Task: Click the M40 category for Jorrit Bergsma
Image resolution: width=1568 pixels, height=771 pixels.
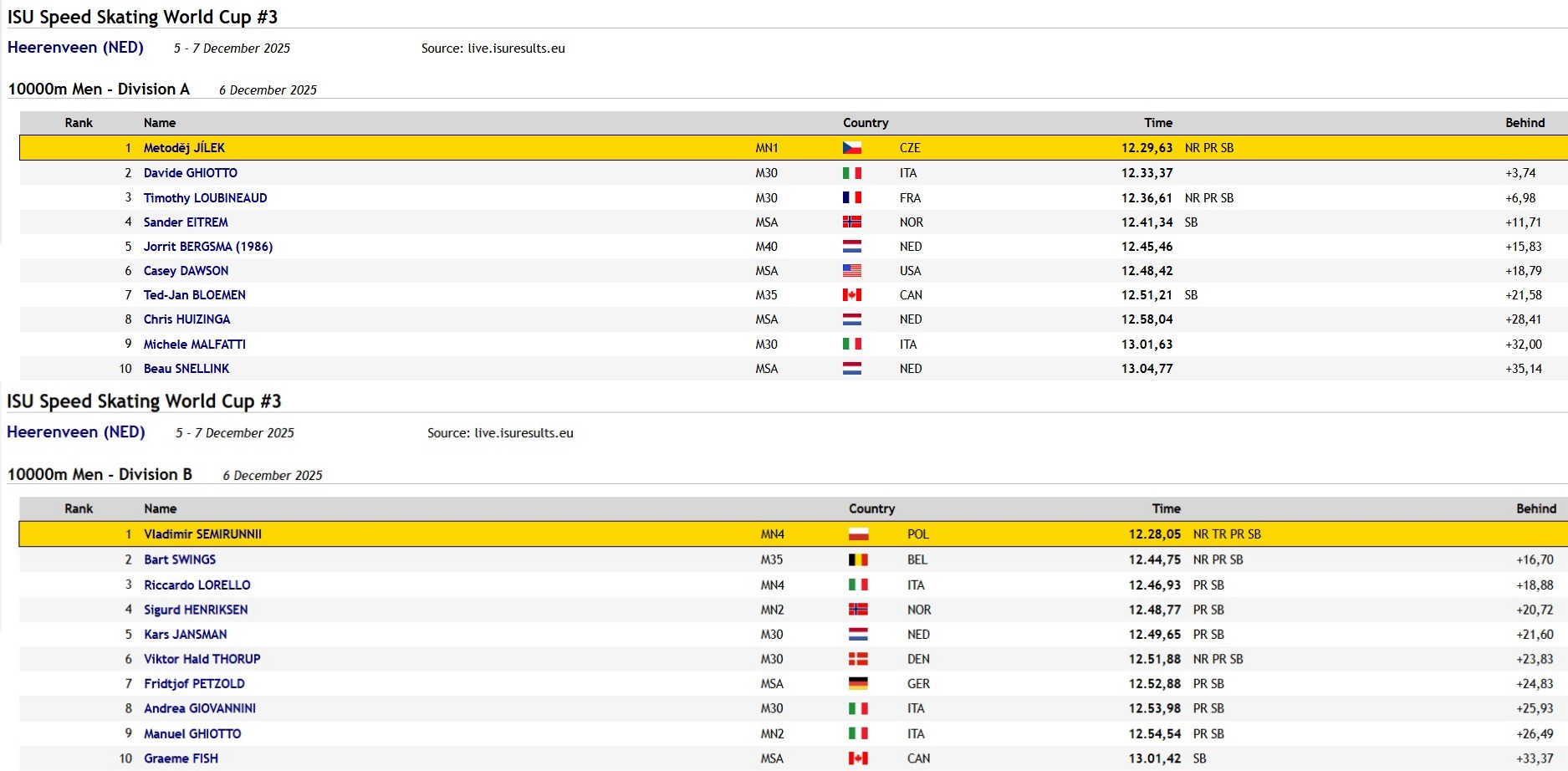Action: [x=766, y=247]
